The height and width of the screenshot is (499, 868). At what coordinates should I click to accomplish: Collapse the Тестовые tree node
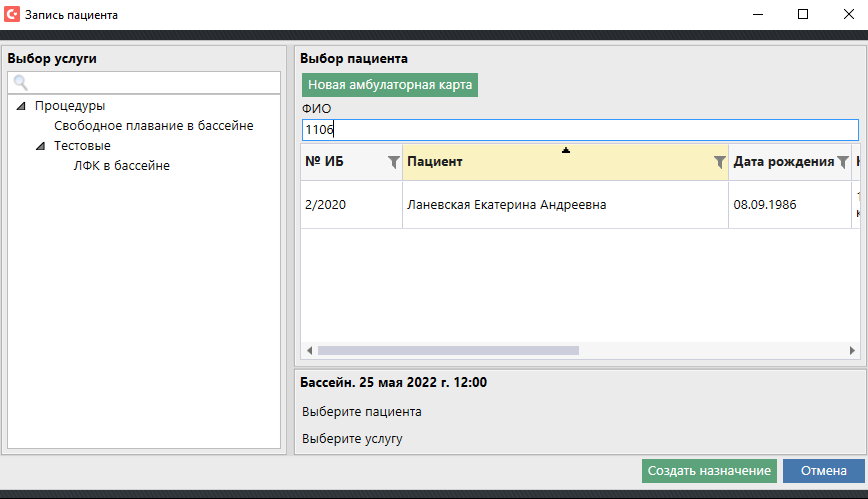coord(40,146)
